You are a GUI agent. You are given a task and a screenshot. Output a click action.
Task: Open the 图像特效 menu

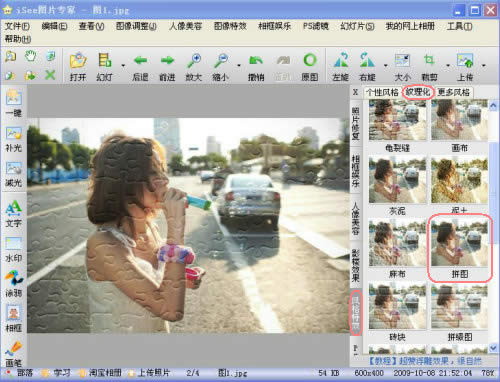pyautogui.click(x=230, y=26)
